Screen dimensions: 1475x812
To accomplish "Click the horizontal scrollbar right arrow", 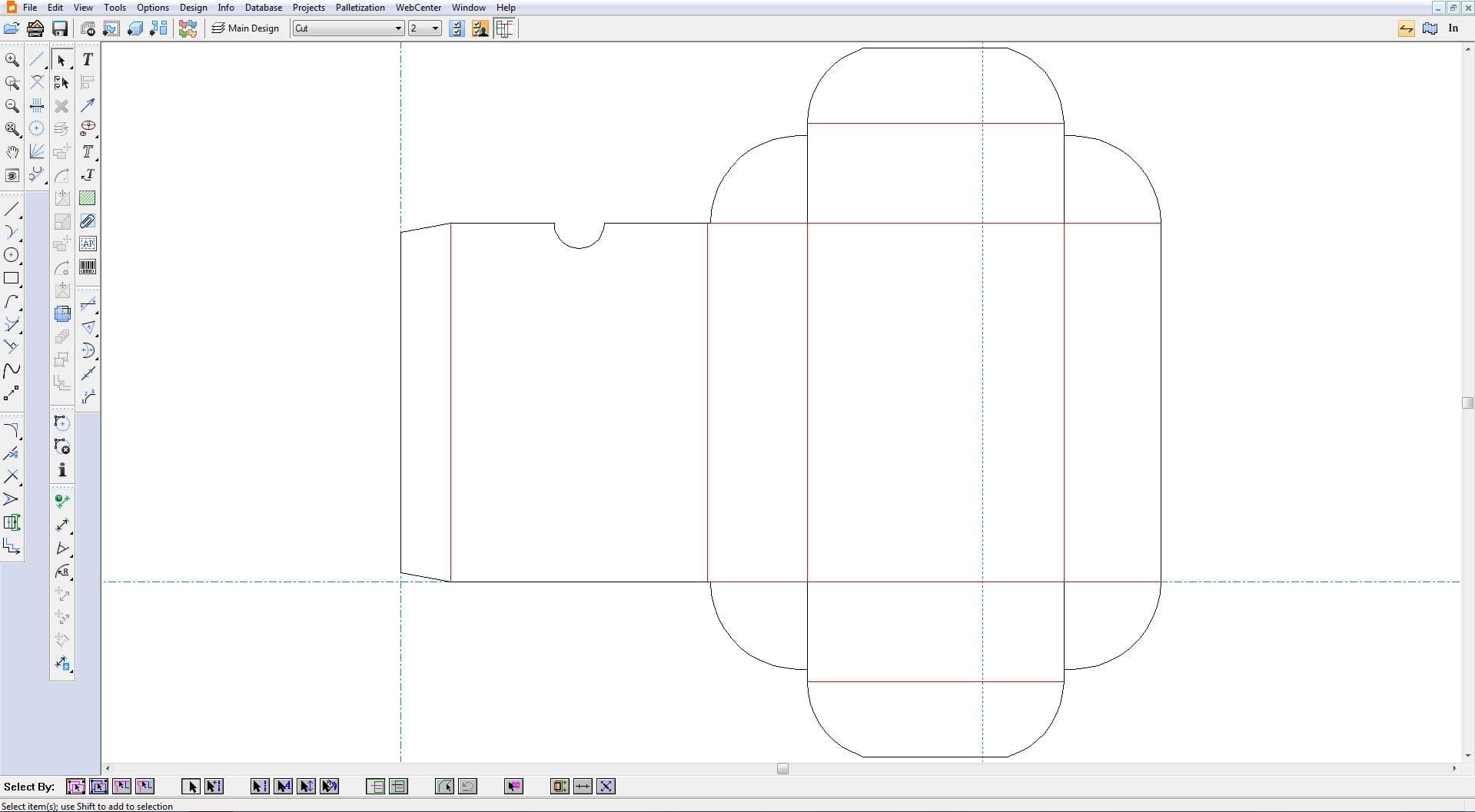I will click(1453, 768).
